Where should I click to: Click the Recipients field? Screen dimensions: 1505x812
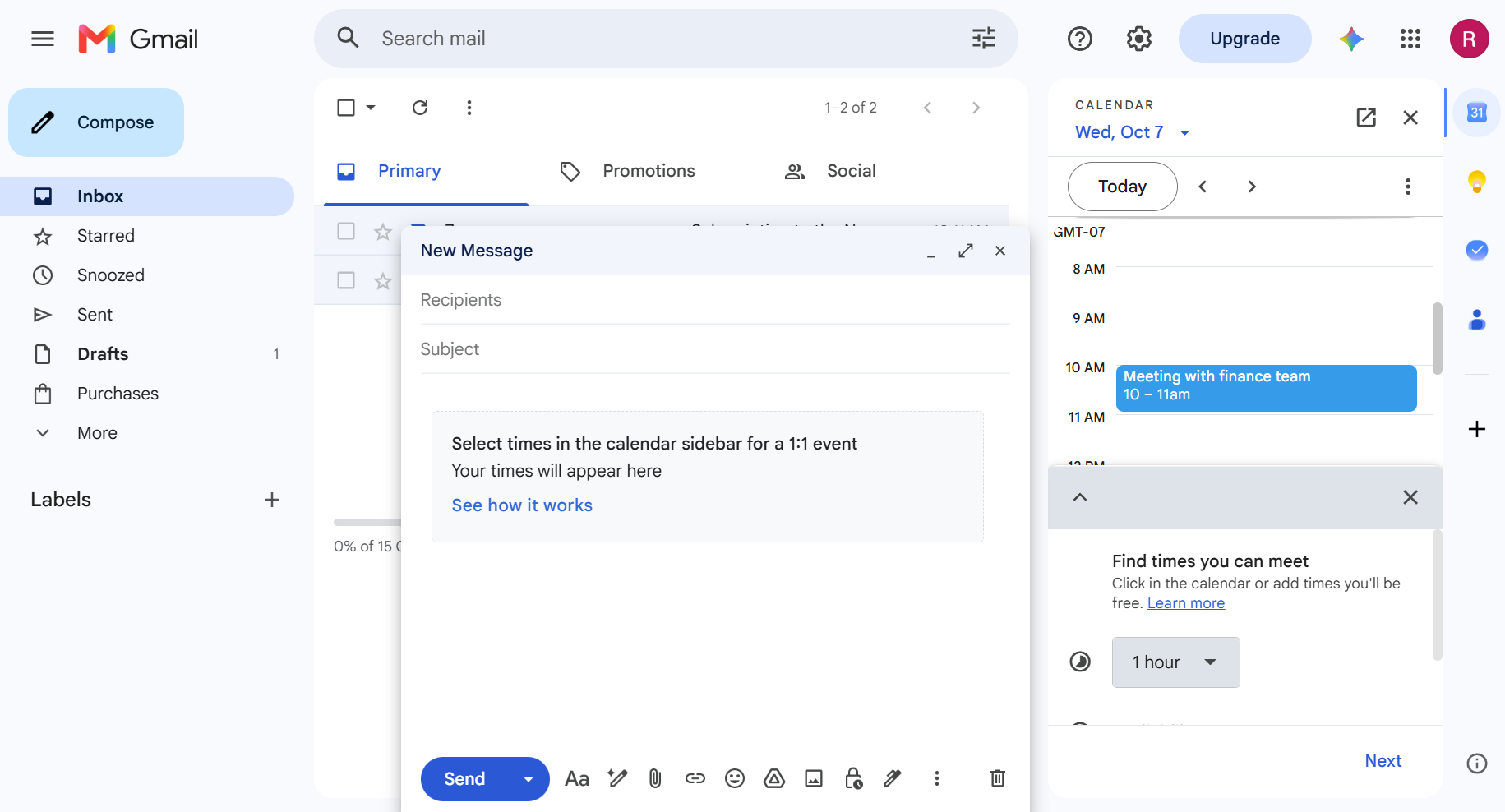(715, 300)
